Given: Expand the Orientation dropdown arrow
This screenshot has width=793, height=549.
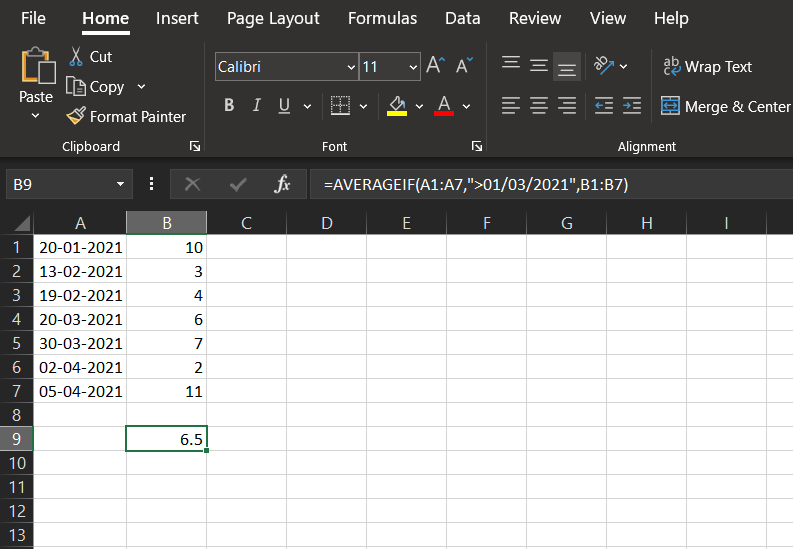Looking at the screenshot, I should tap(624, 66).
